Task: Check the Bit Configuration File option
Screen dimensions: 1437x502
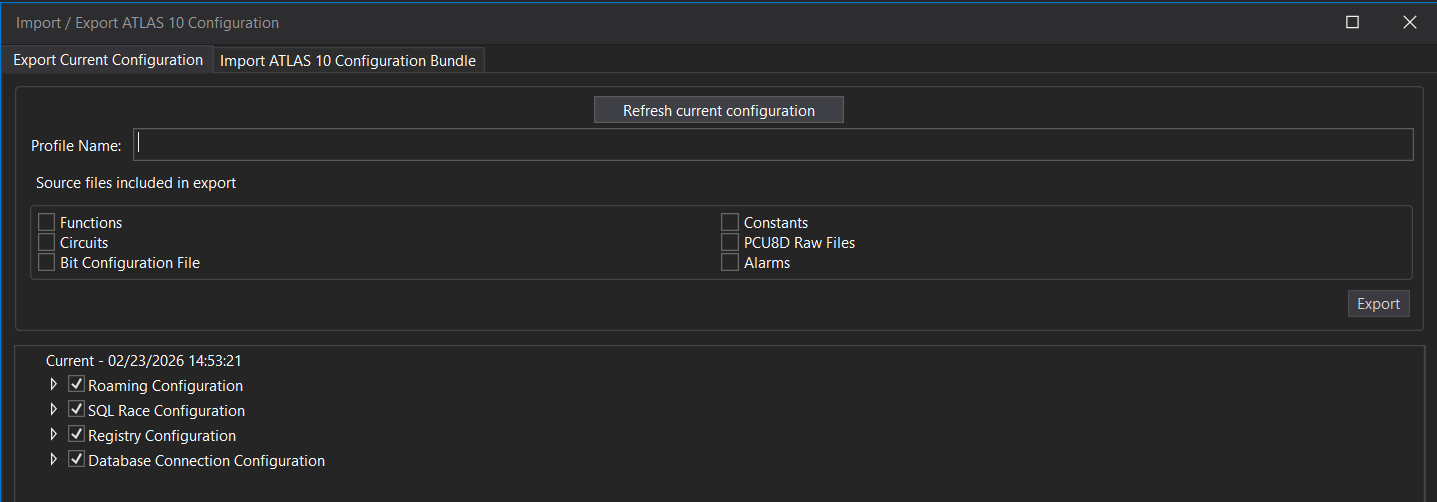Action: [x=47, y=262]
